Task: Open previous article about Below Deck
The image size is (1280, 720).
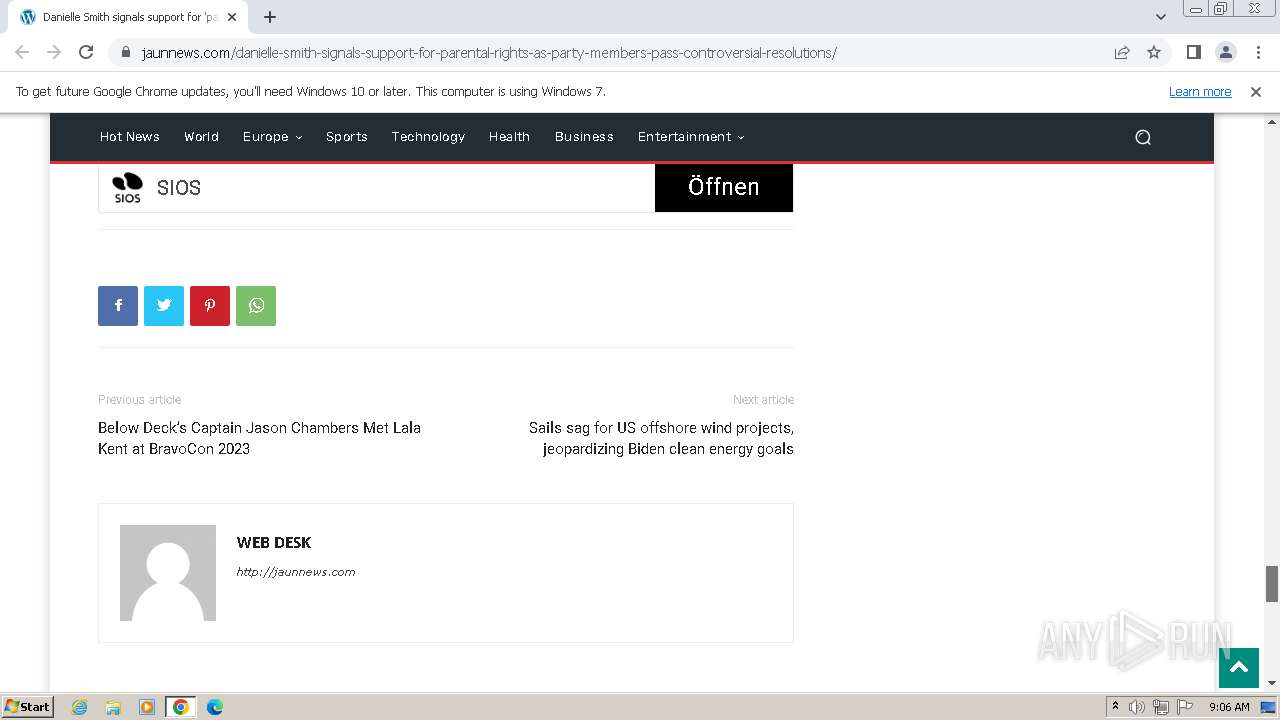Action: (259, 438)
